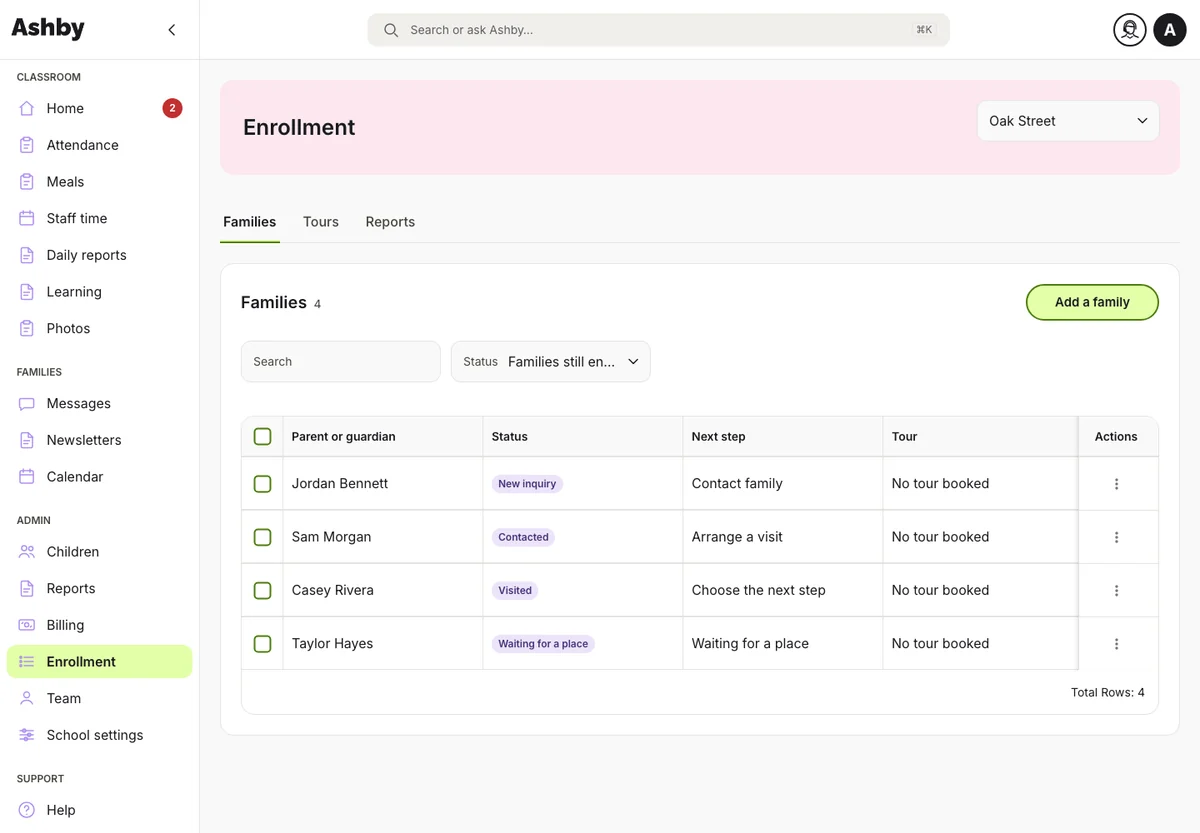The height and width of the screenshot is (833, 1200).
Task: Click the Ashby logo
Action: [x=48, y=29]
